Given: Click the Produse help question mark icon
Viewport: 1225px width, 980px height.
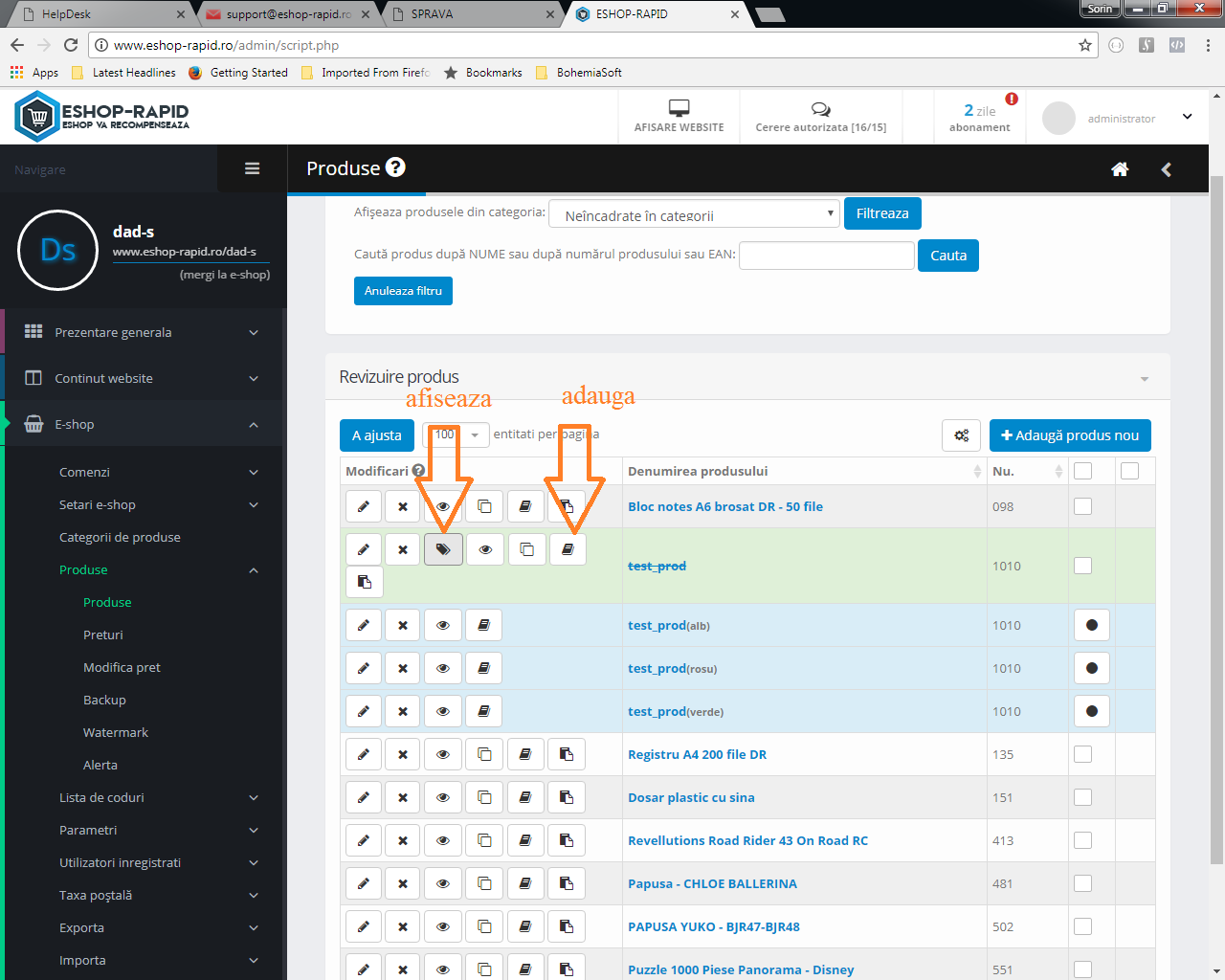Looking at the screenshot, I should pos(395,167).
